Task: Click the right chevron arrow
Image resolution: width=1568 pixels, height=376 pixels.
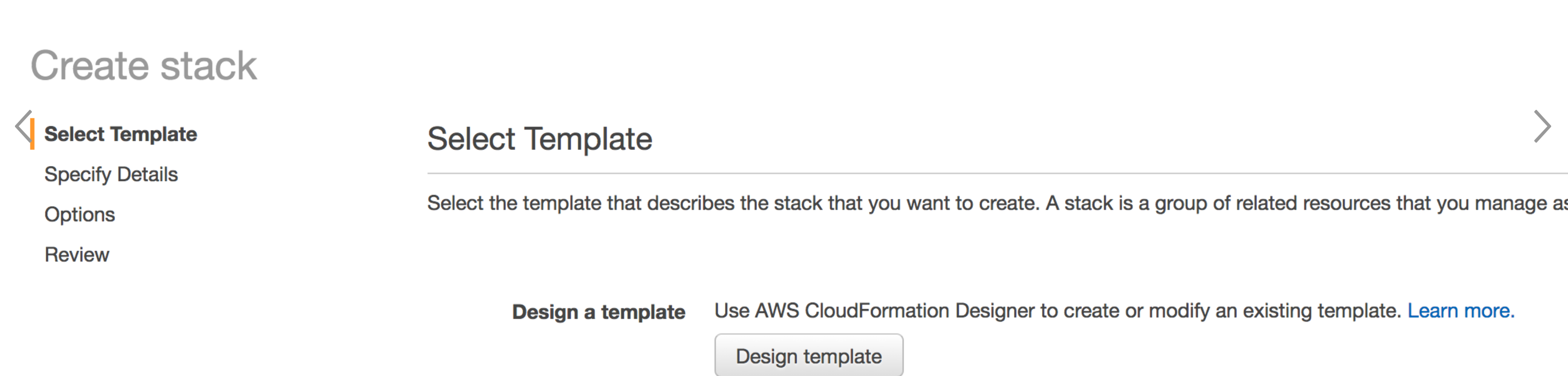Action: tap(1541, 127)
